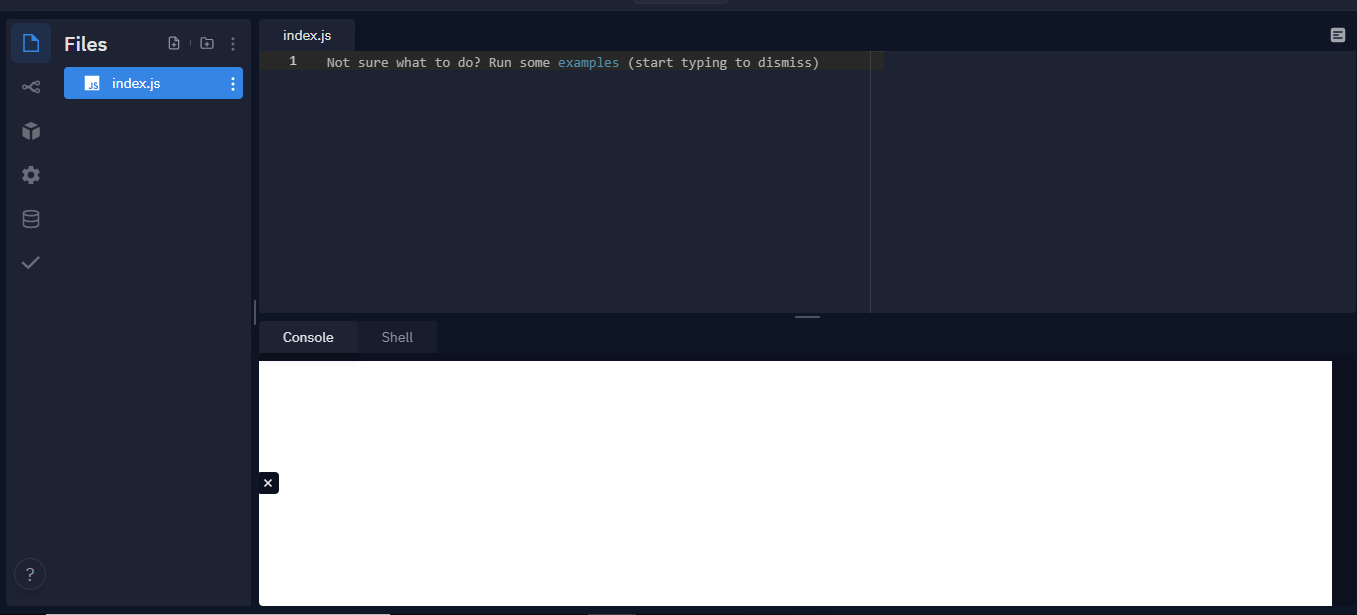Switch to the index.js editor tab
The width and height of the screenshot is (1357, 615).
point(307,35)
